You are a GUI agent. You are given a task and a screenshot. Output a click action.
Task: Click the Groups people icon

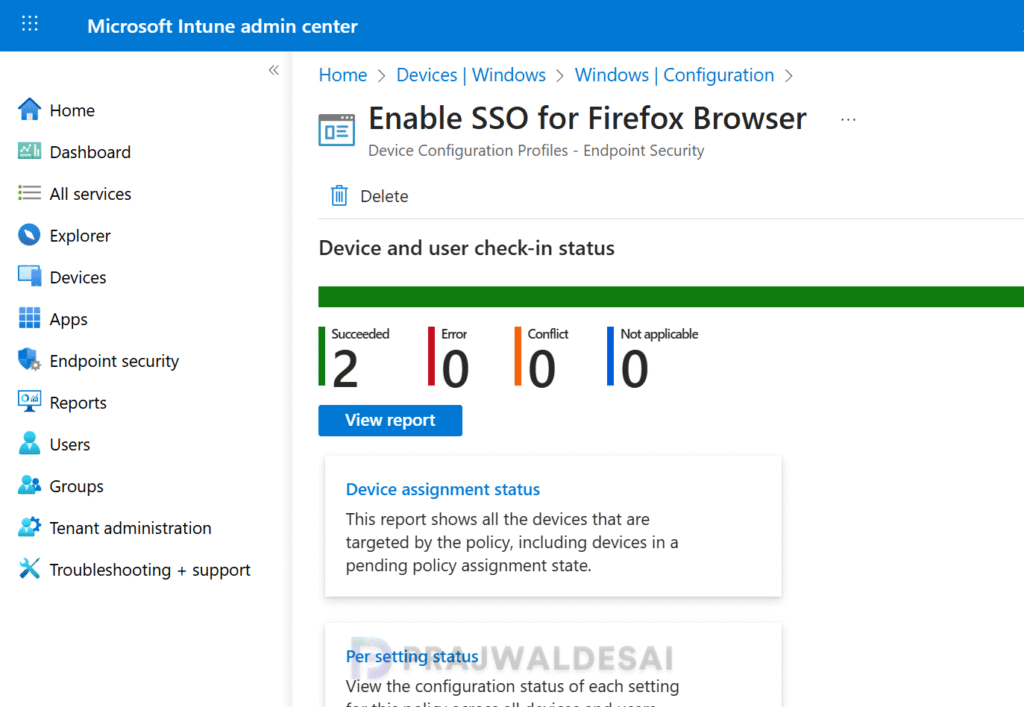pyautogui.click(x=29, y=486)
